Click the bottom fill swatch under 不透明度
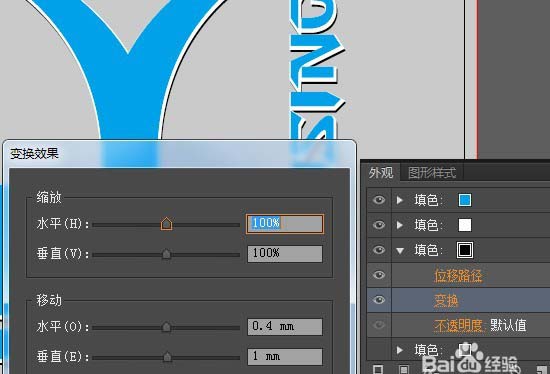This screenshot has height=374, width=550. click(465, 349)
